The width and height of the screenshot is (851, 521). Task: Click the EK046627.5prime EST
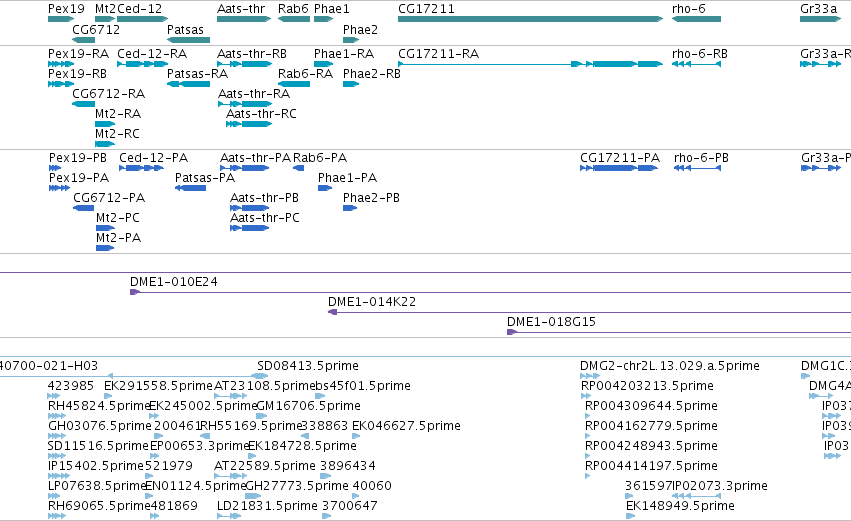(357, 436)
